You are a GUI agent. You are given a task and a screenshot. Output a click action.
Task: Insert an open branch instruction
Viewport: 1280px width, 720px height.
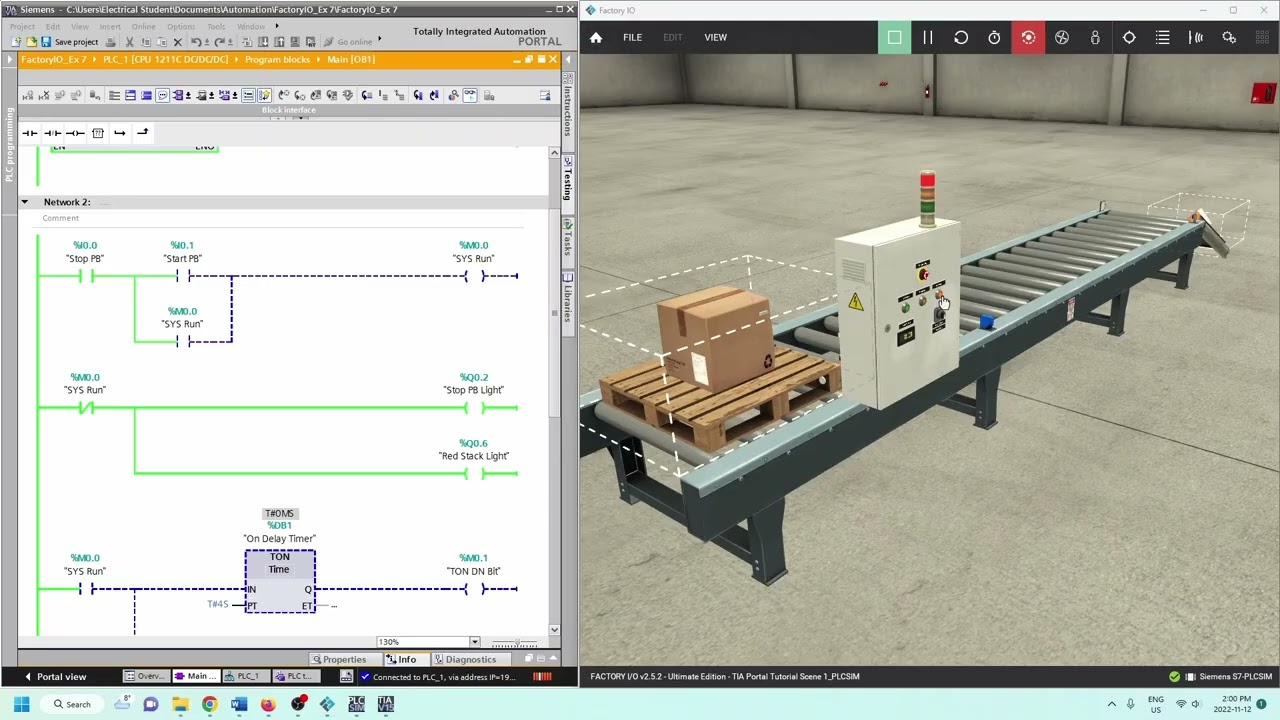[x=119, y=133]
